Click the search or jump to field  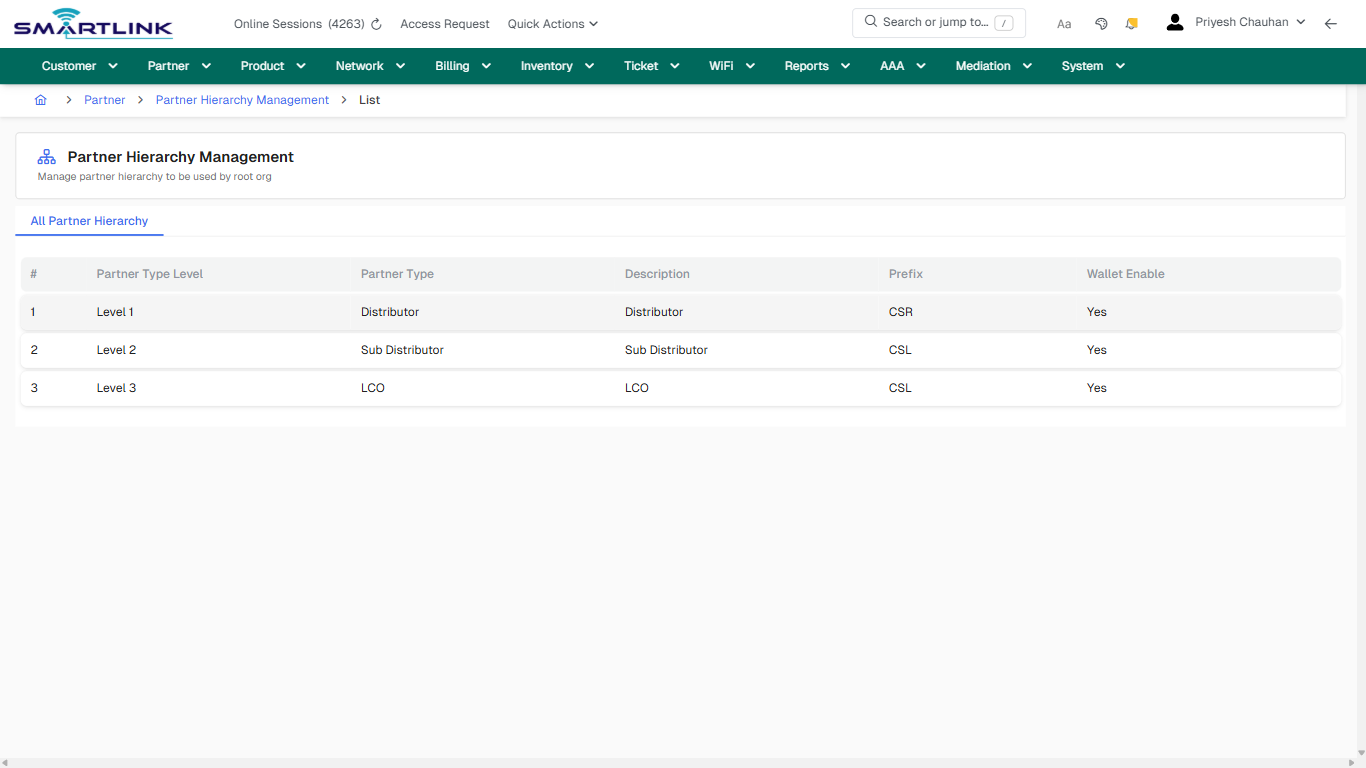[938, 22]
